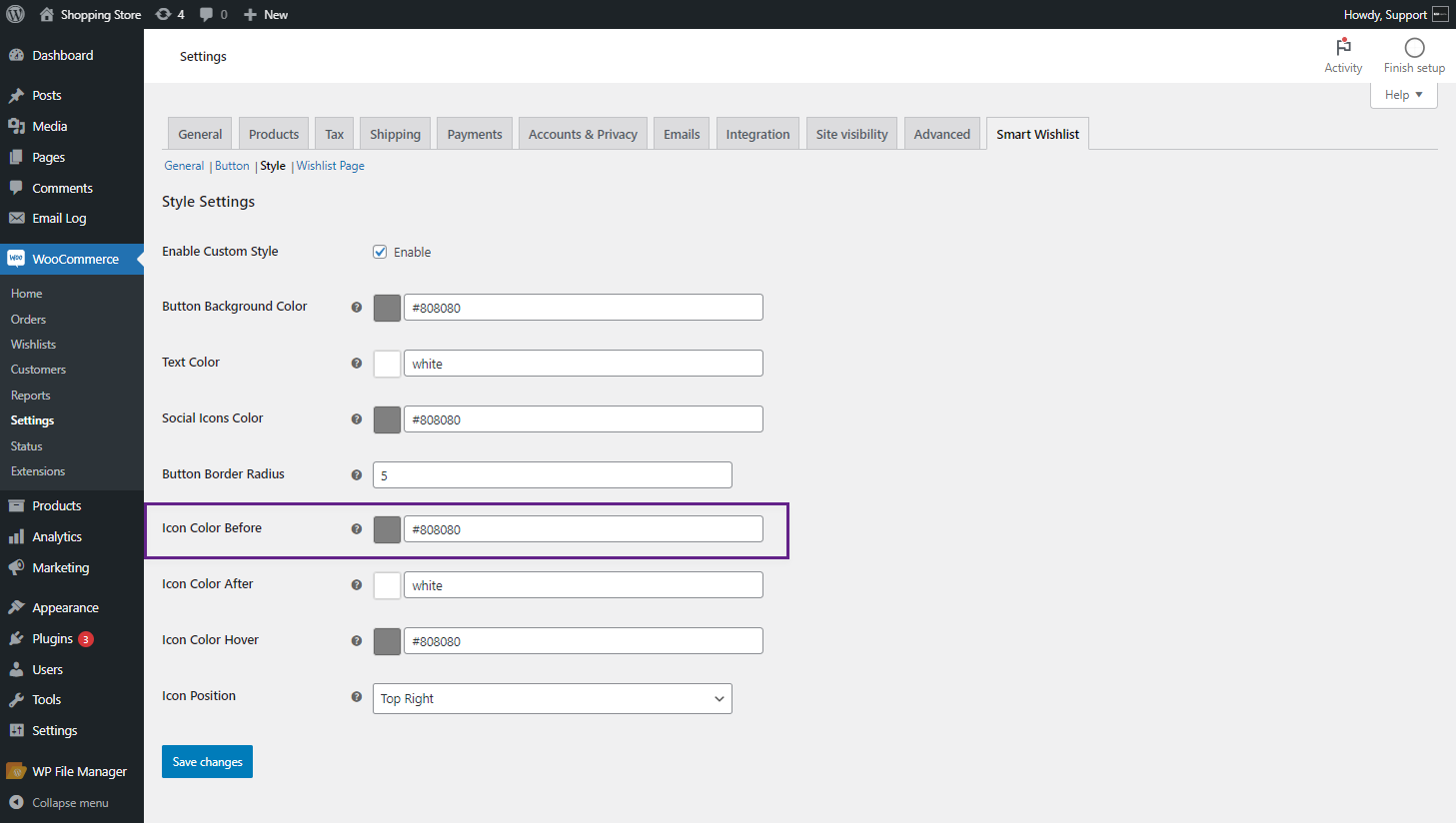Click the Analytics bar chart icon
Screen dimensions: 1456x823
[x=16, y=536]
